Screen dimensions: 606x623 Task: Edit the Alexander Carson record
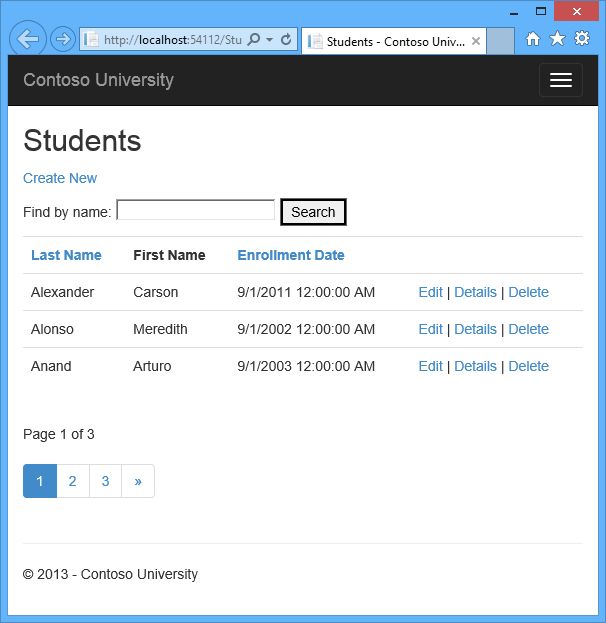point(430,292)
